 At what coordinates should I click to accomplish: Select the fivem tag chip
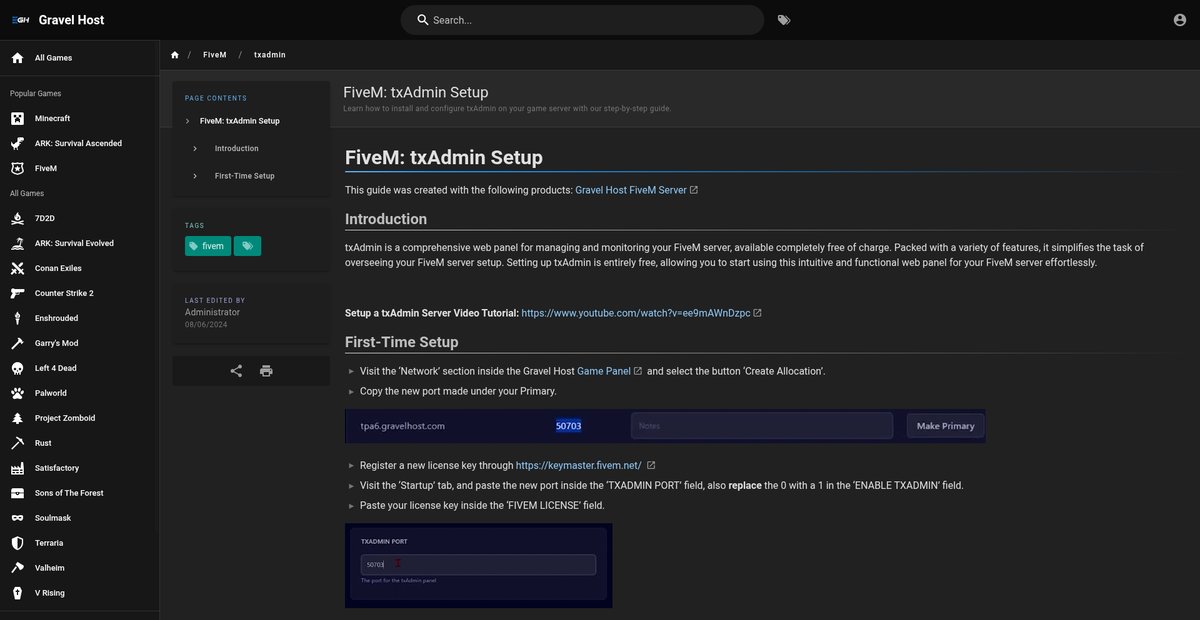click(x=208, y=246)
